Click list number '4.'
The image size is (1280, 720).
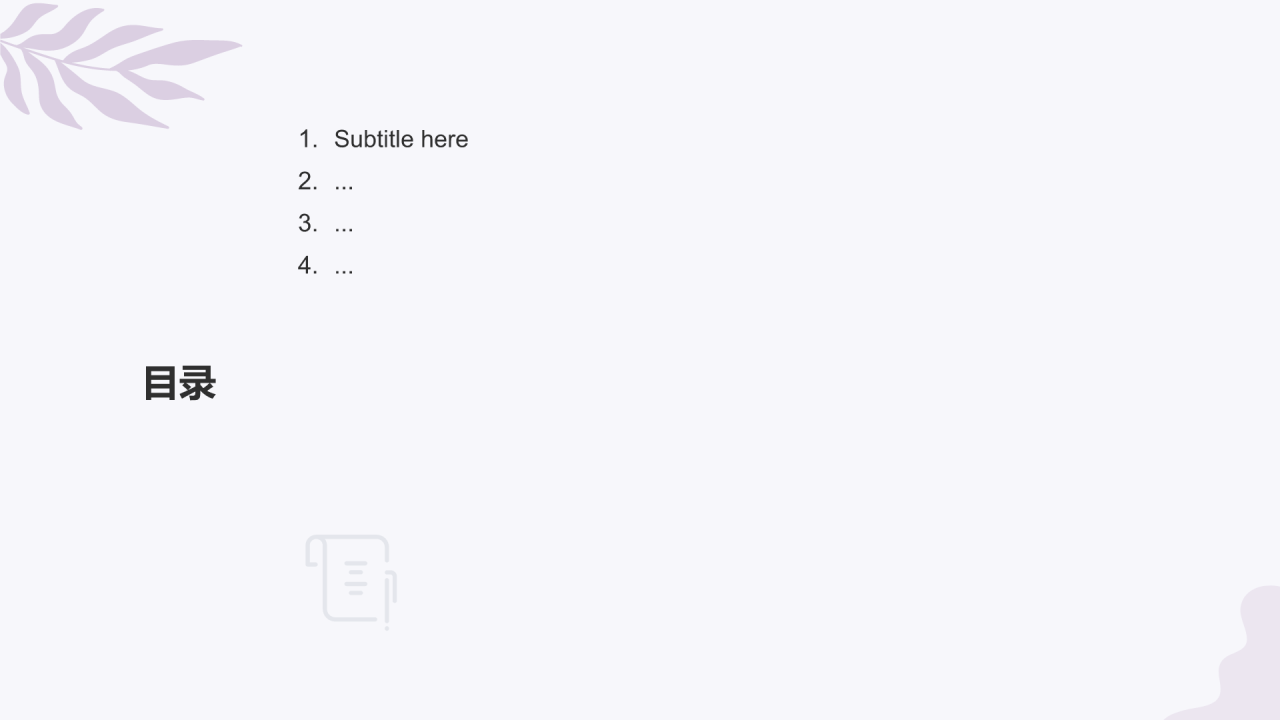[308, 265]
